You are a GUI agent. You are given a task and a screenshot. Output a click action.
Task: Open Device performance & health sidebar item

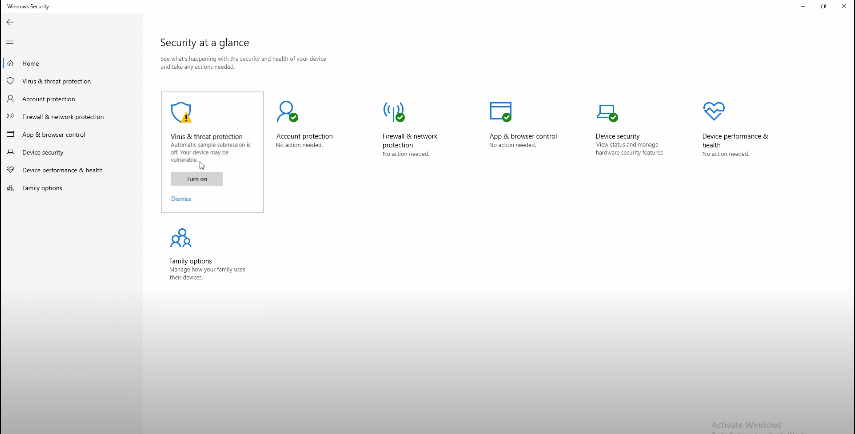[62, 170]
